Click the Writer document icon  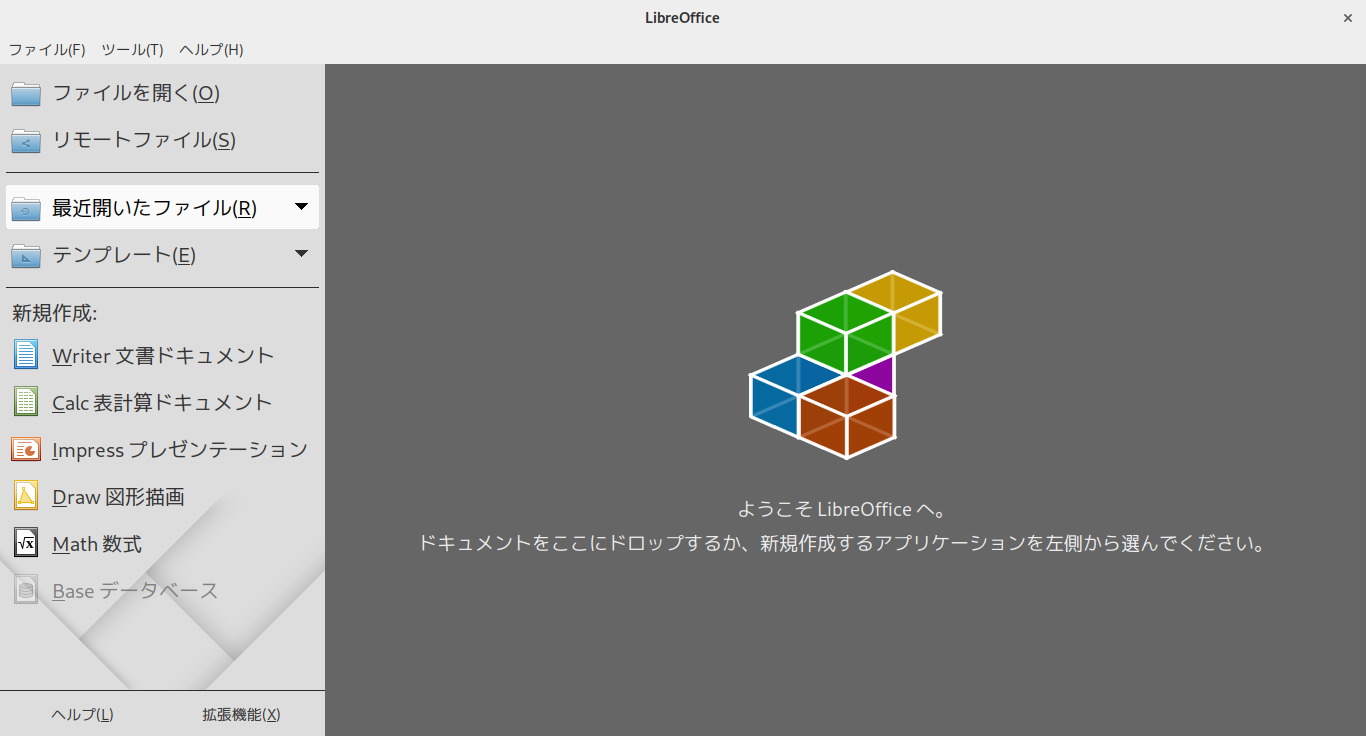pos(26,355)
